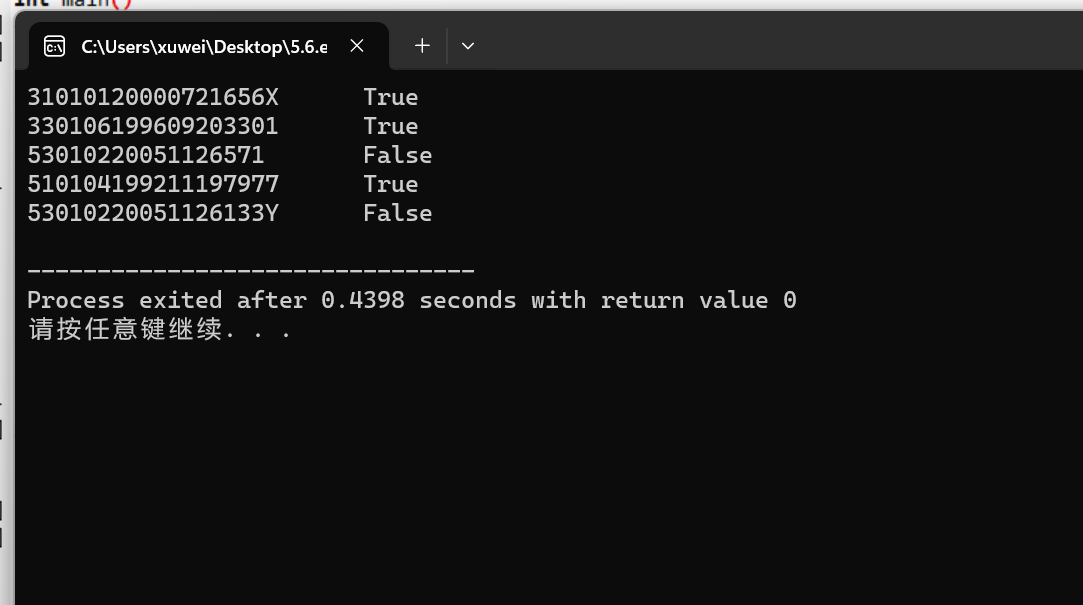Click the ID number 53010220051126133Y
The height and width of the screenshot is (605, 1083).
click(x=152, y=213)
